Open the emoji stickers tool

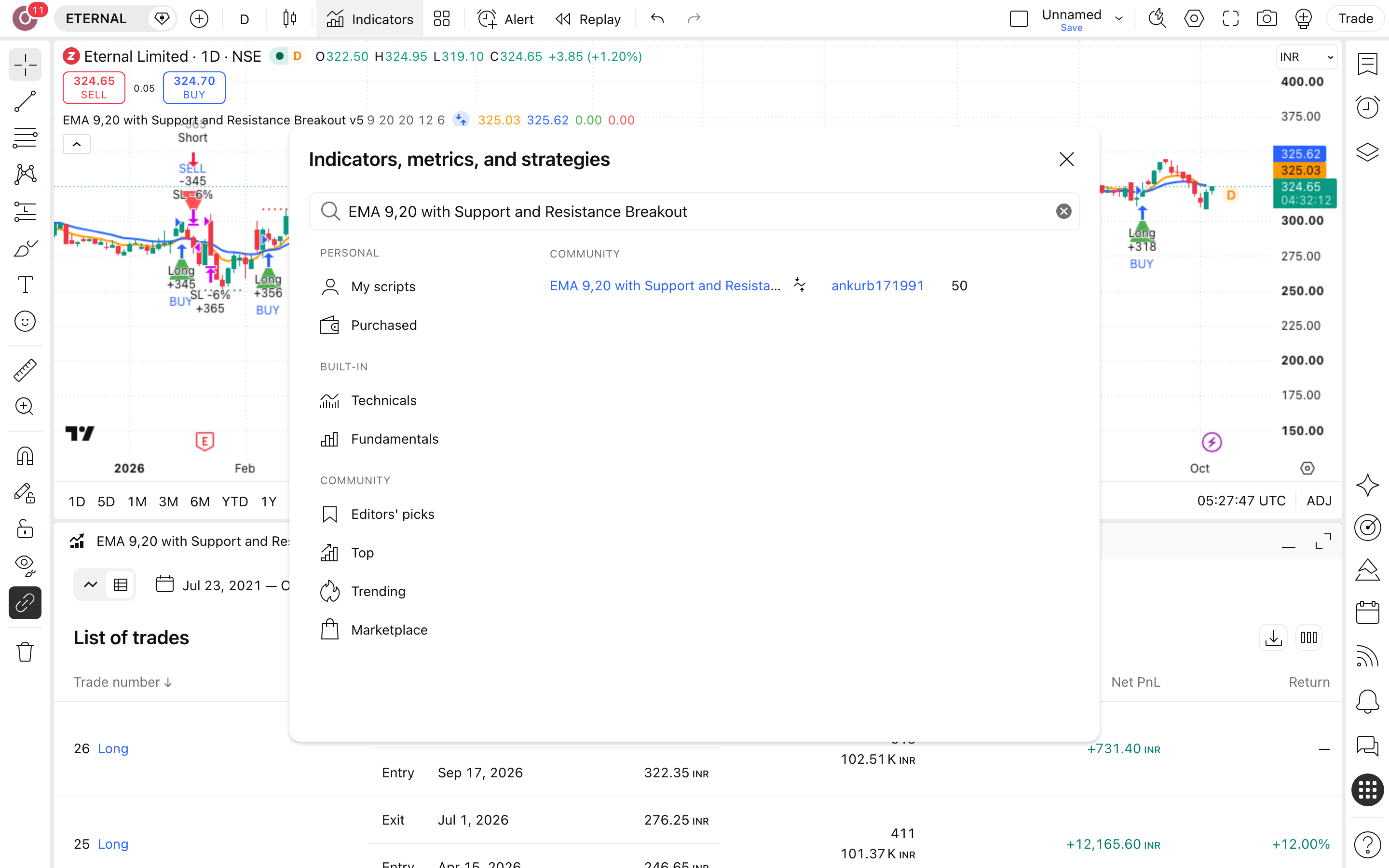(x=25, y=322)
